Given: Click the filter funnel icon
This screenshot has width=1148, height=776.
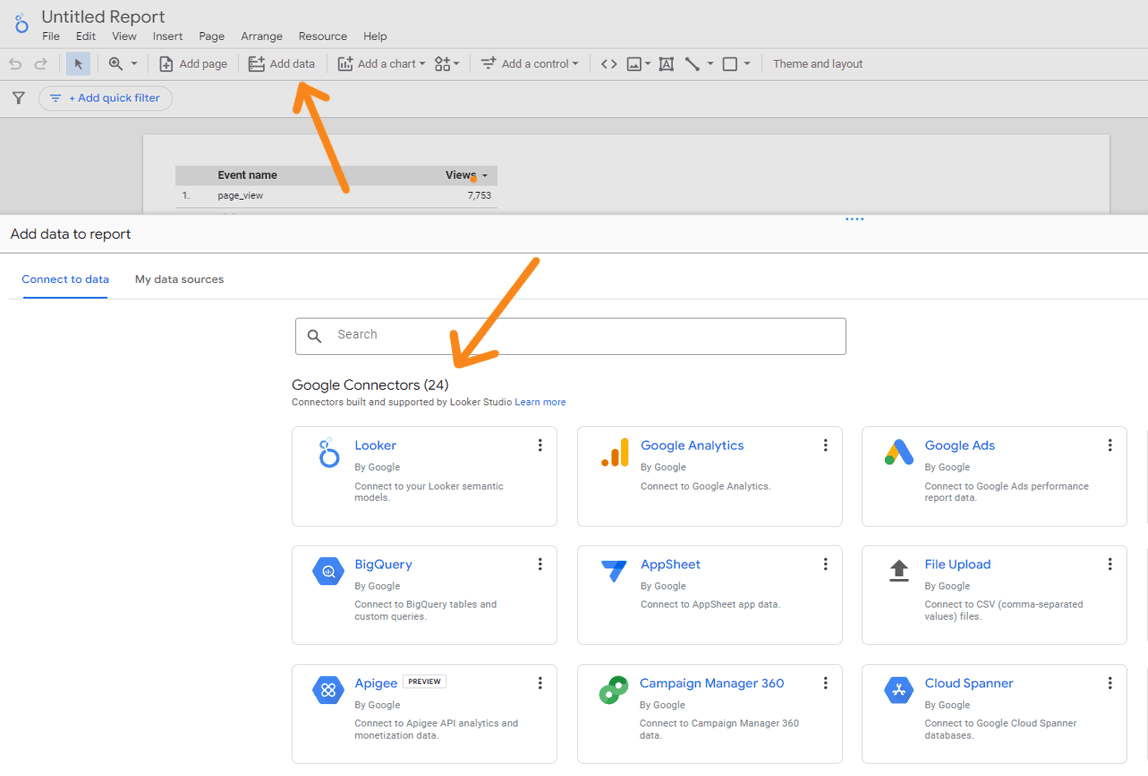Looking at the screenshot, I should (18, 97).
